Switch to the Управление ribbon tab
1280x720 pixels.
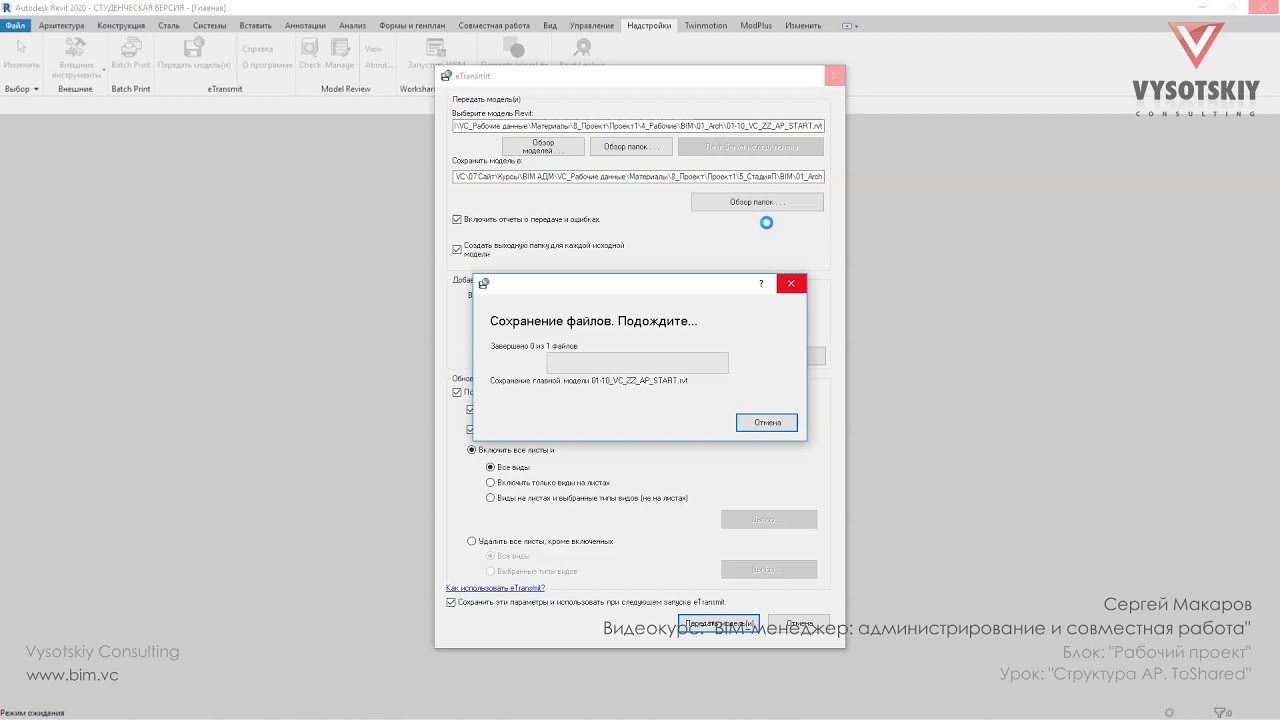[592, 25]
